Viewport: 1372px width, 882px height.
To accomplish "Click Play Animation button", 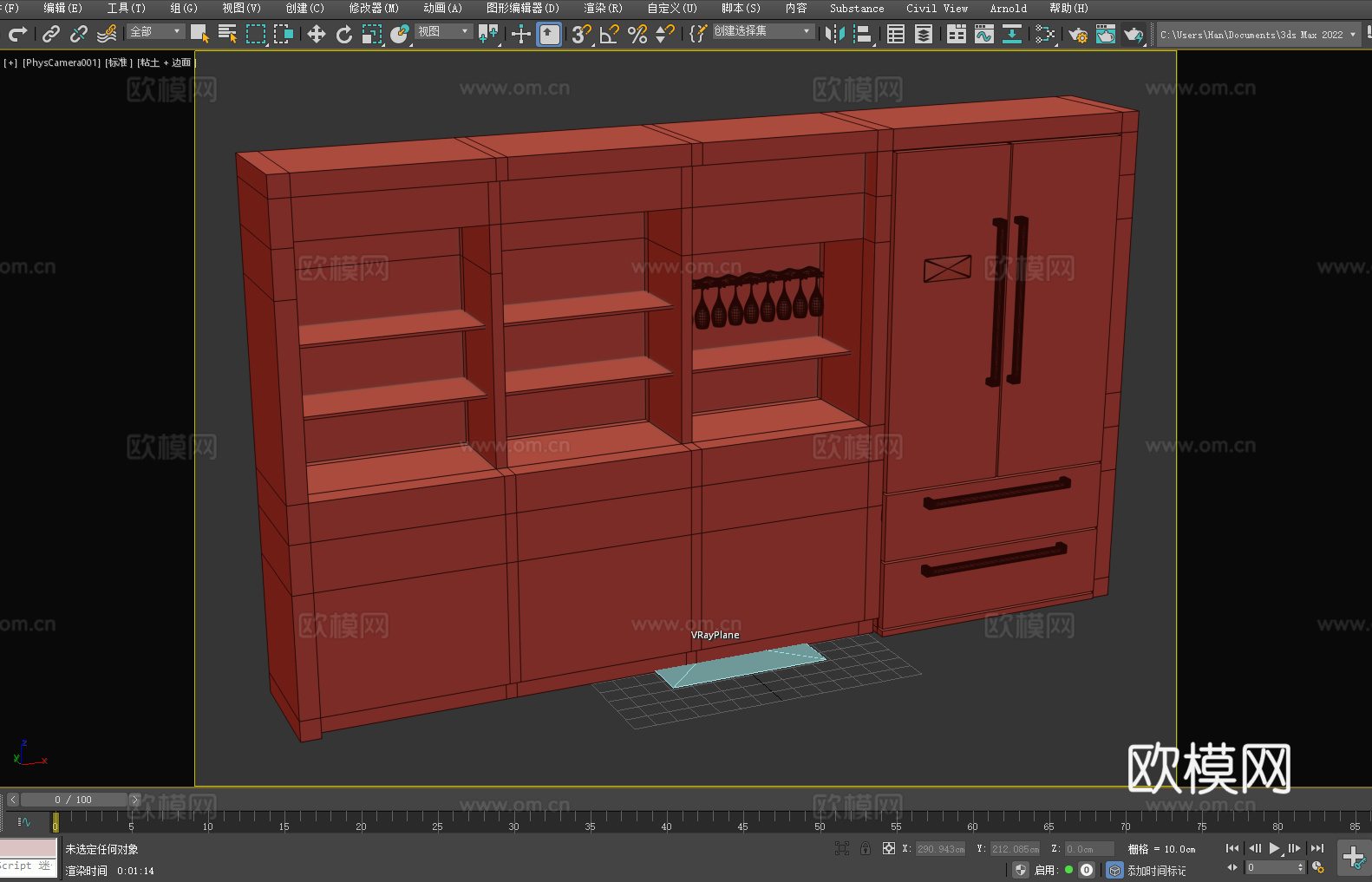I will click(x=1274, y=848).
